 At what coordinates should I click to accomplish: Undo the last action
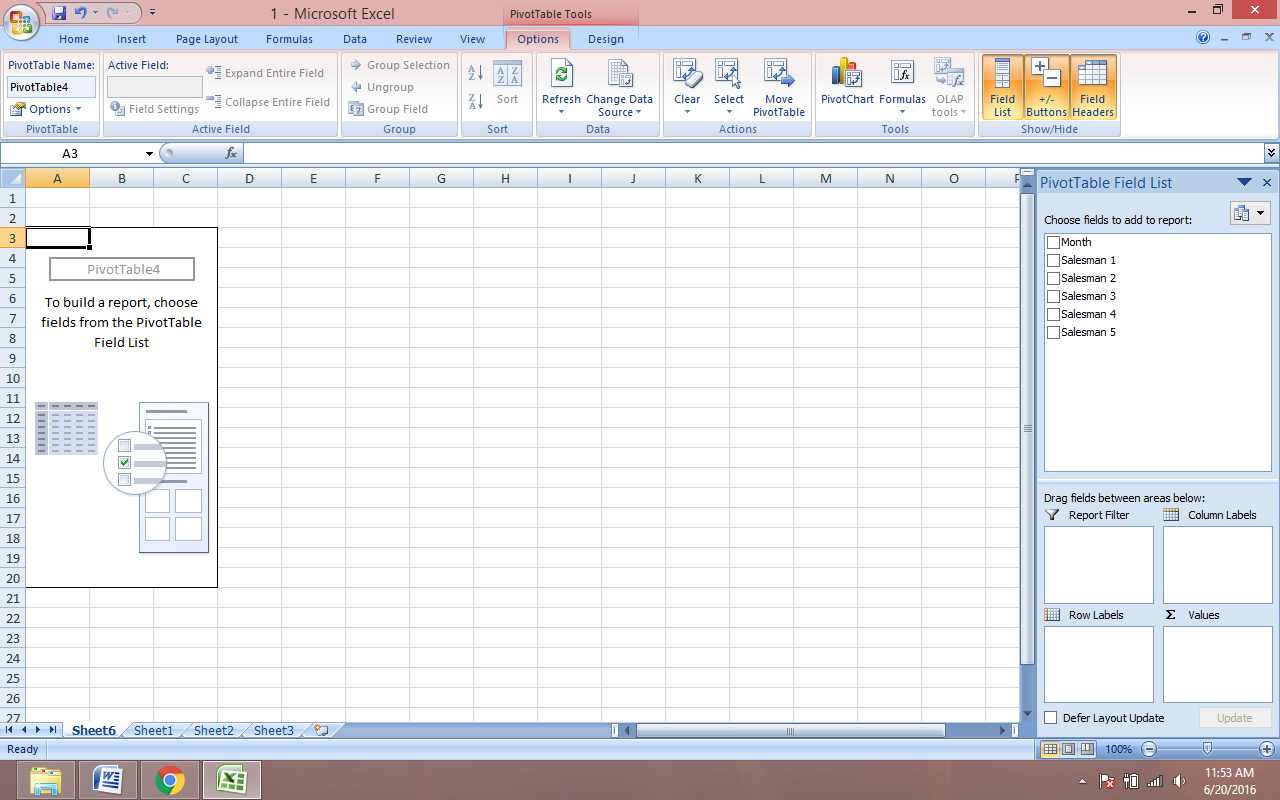(81, 13)
